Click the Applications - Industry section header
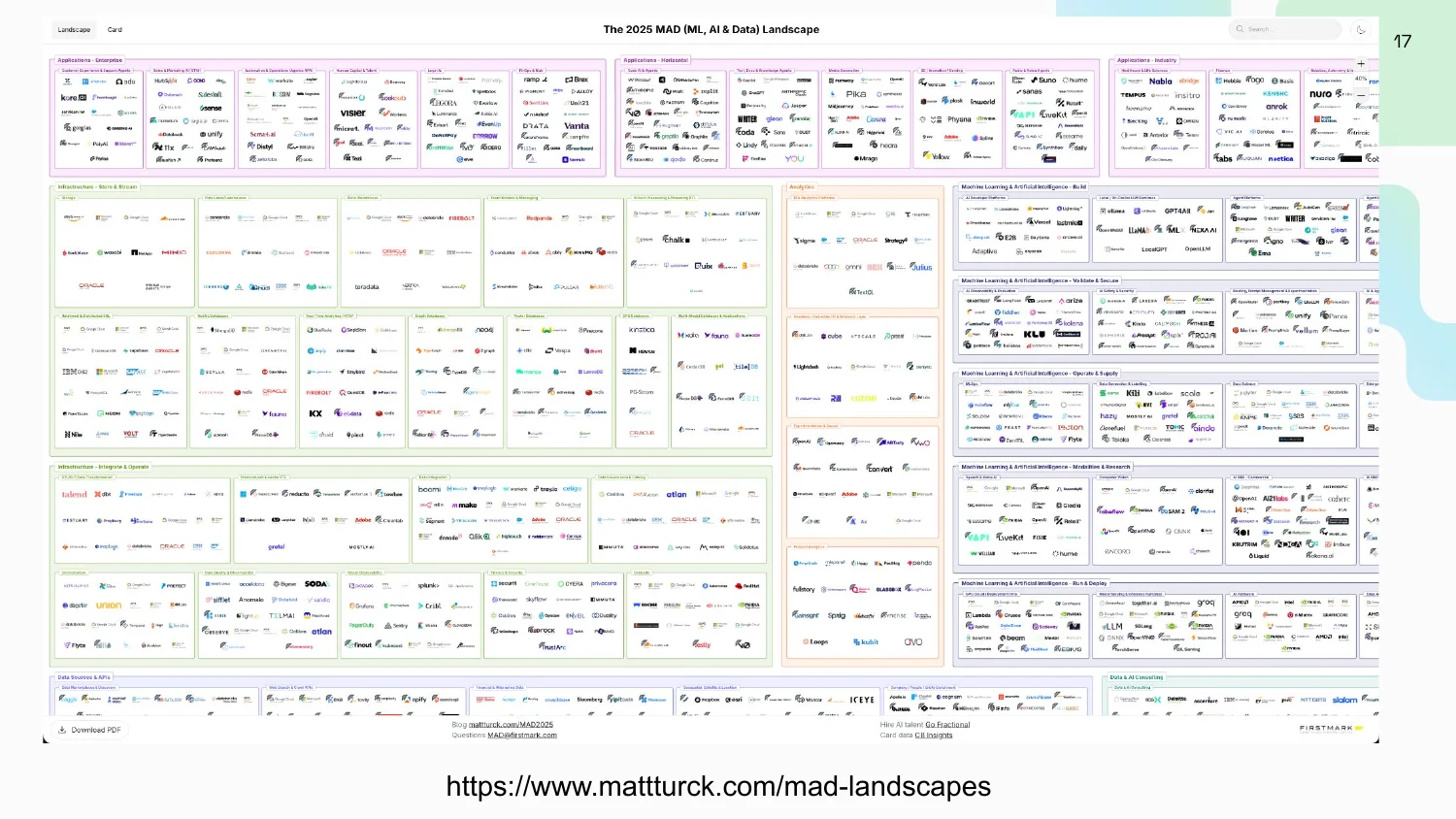The image size is (1456, 819). tap(1146, 60)
